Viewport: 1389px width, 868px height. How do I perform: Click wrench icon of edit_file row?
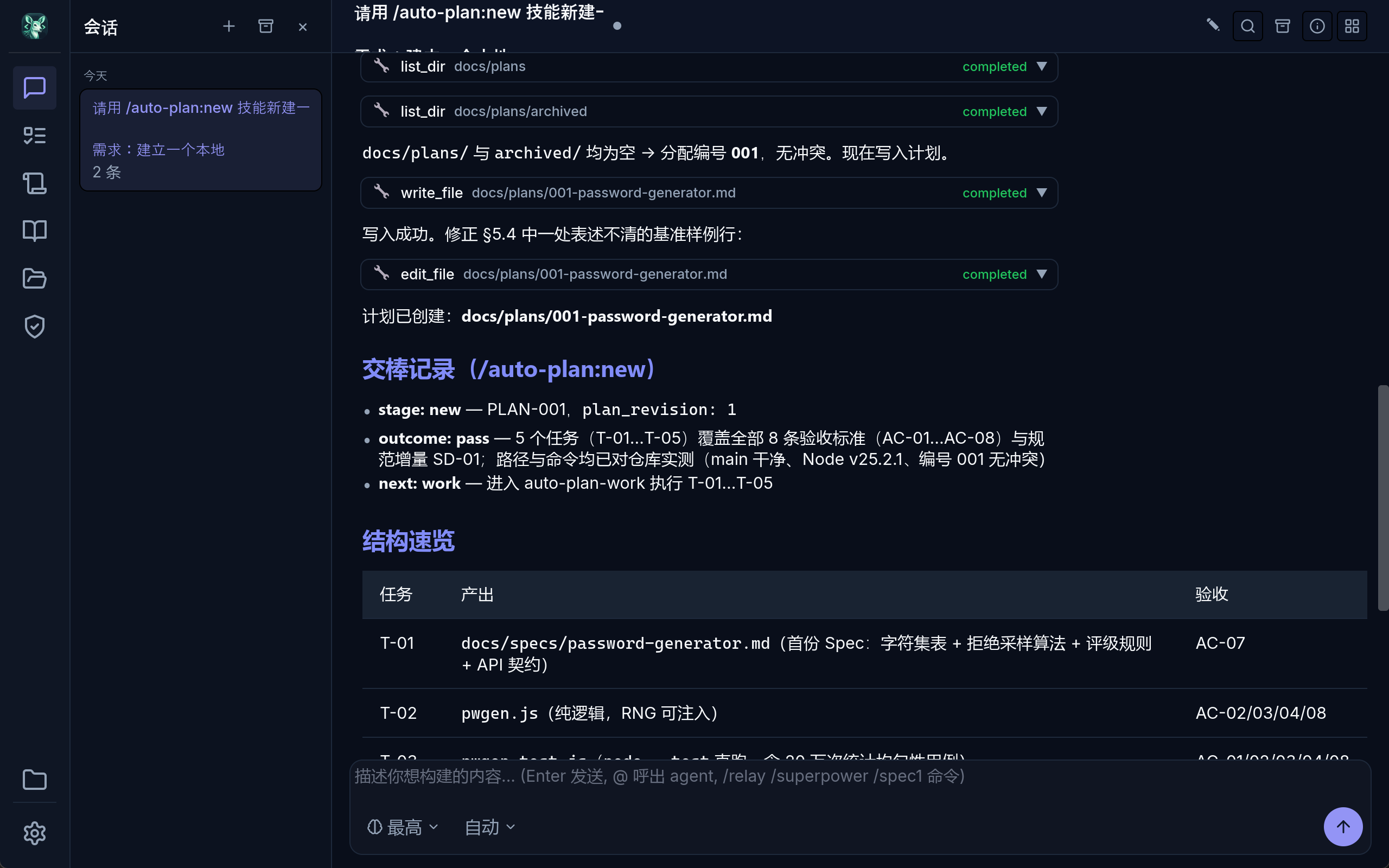[381, 273]
